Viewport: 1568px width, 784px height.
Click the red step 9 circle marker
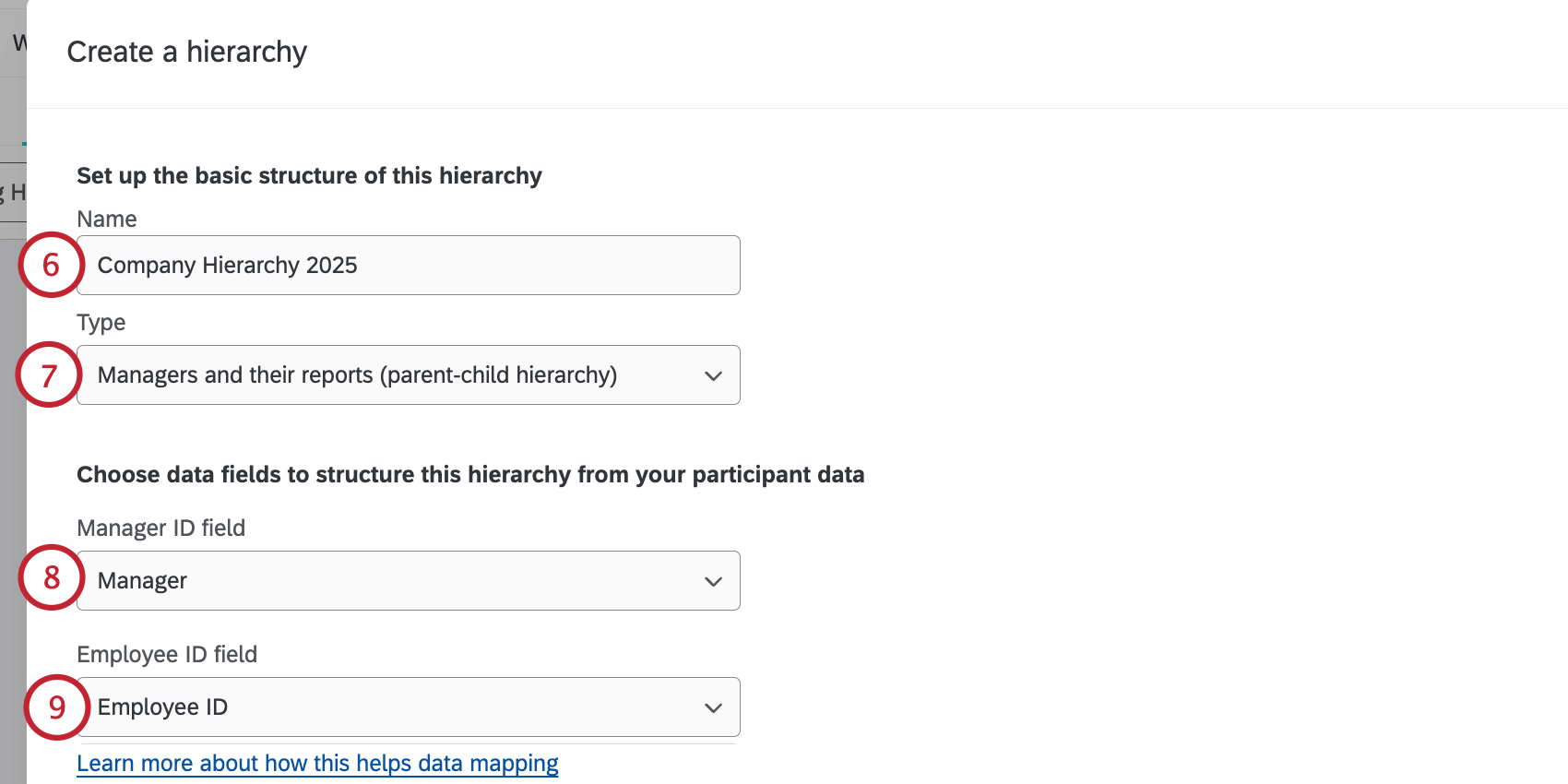point(57,707)
